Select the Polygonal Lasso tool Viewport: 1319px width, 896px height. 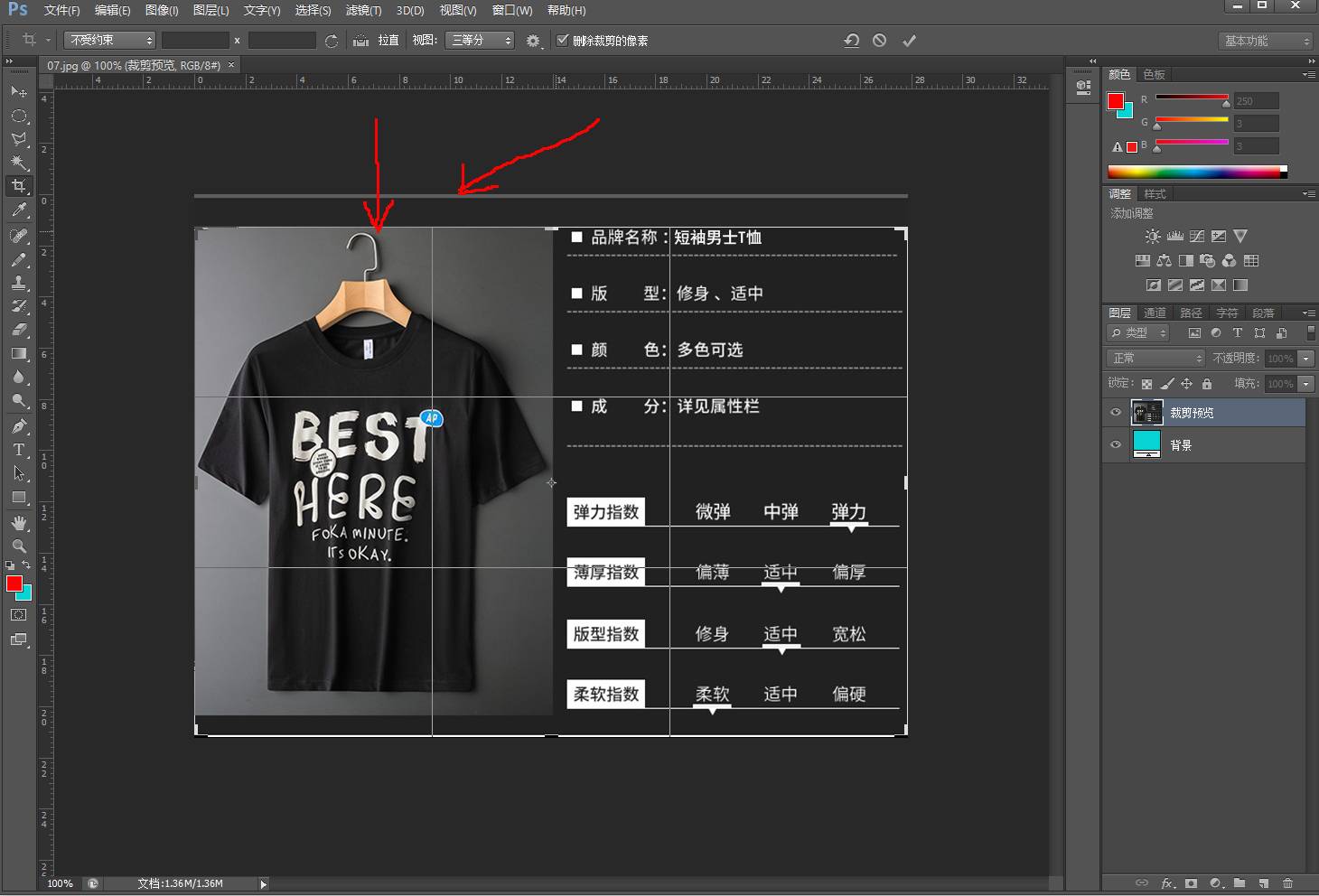18,139
